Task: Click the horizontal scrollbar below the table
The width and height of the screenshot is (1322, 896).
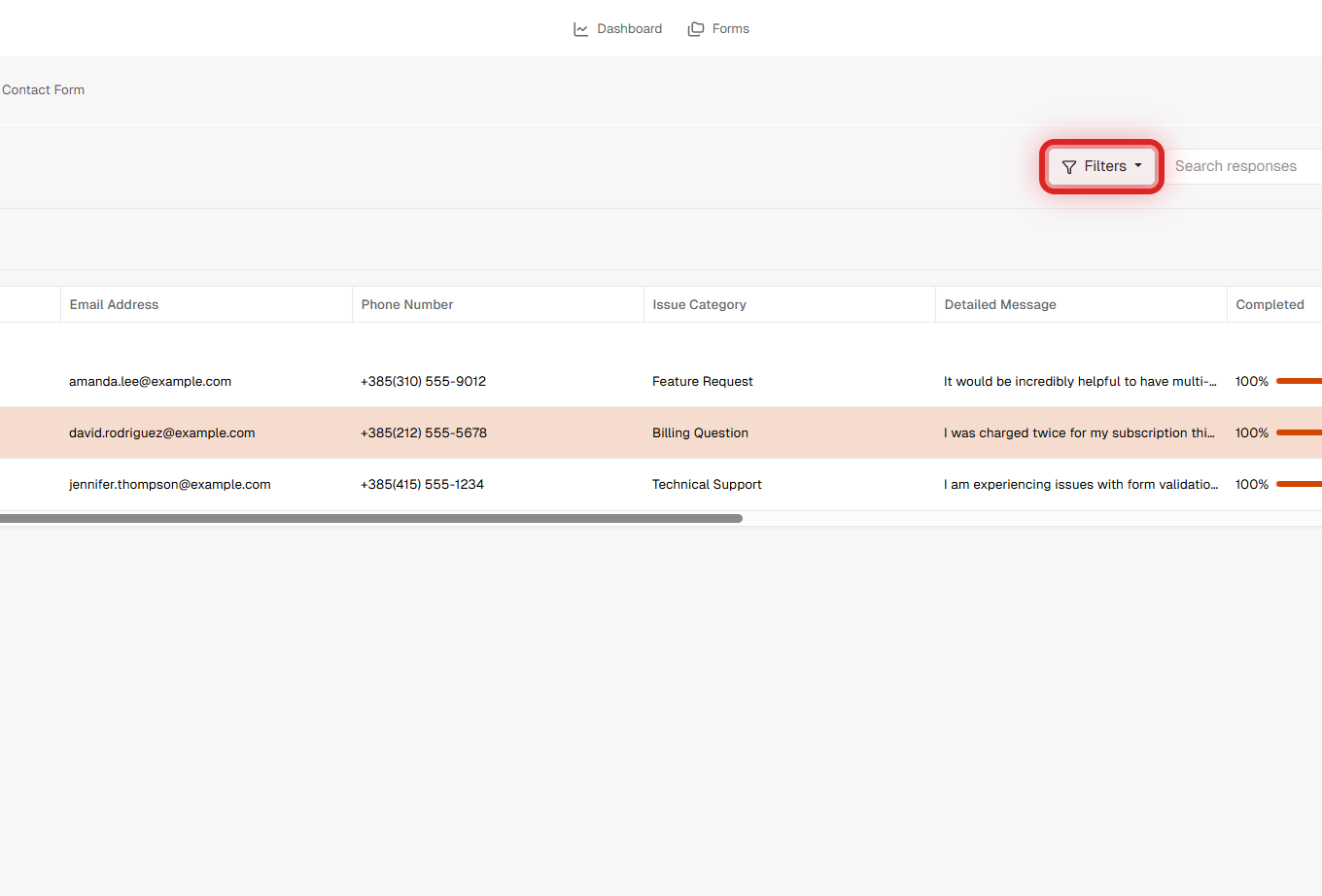Action: (369, 518)
